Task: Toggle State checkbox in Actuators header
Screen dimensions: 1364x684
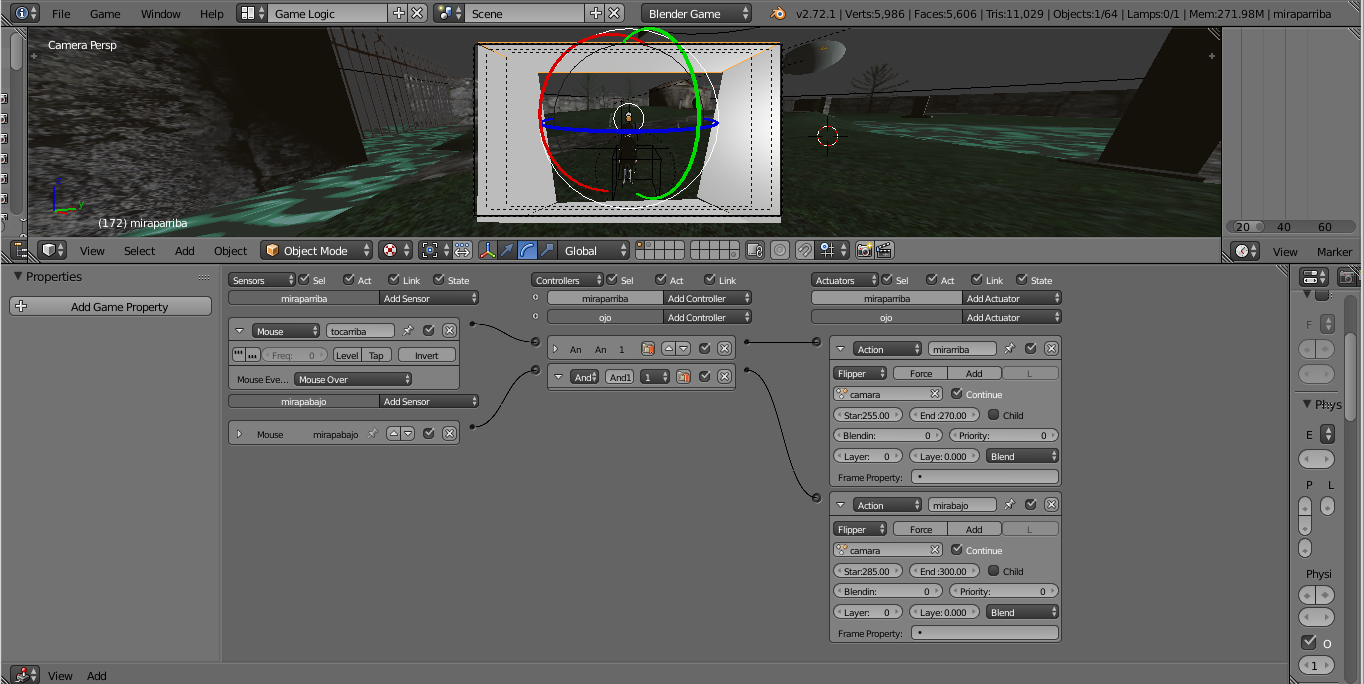Action: click(x=1022, y=280)
